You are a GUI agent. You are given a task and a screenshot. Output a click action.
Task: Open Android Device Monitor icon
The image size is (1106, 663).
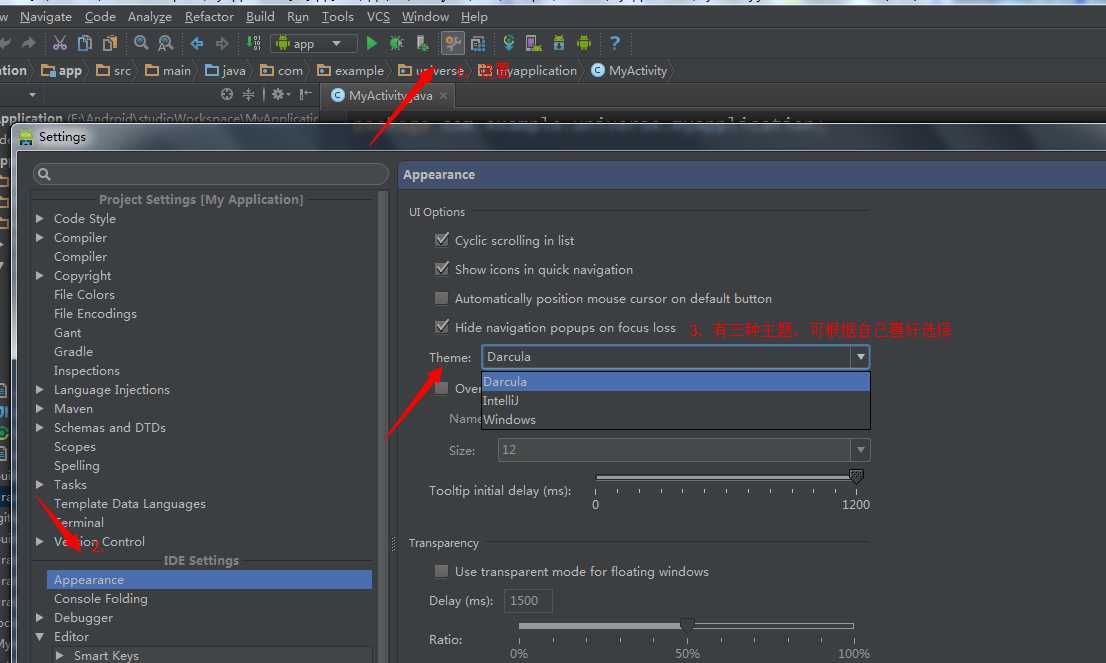point(584,44)
